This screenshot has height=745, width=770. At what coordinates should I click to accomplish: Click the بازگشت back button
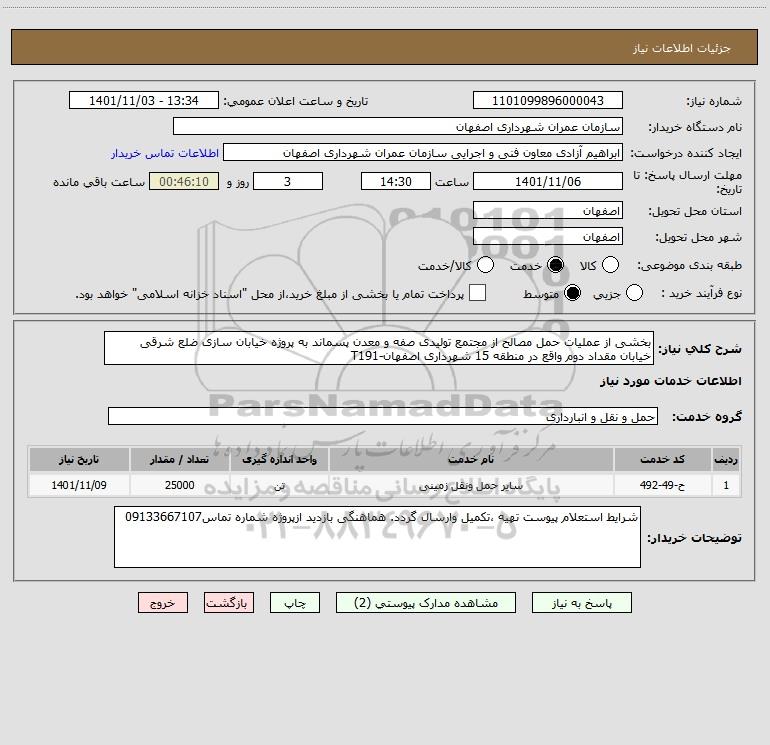coord(229,603)
